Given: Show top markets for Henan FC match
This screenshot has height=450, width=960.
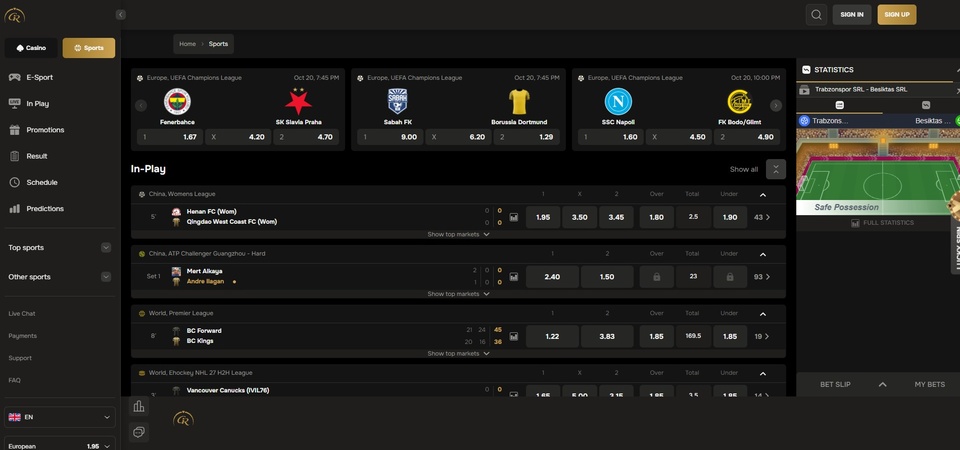Looking at the screenshot, I should (458, 234).
